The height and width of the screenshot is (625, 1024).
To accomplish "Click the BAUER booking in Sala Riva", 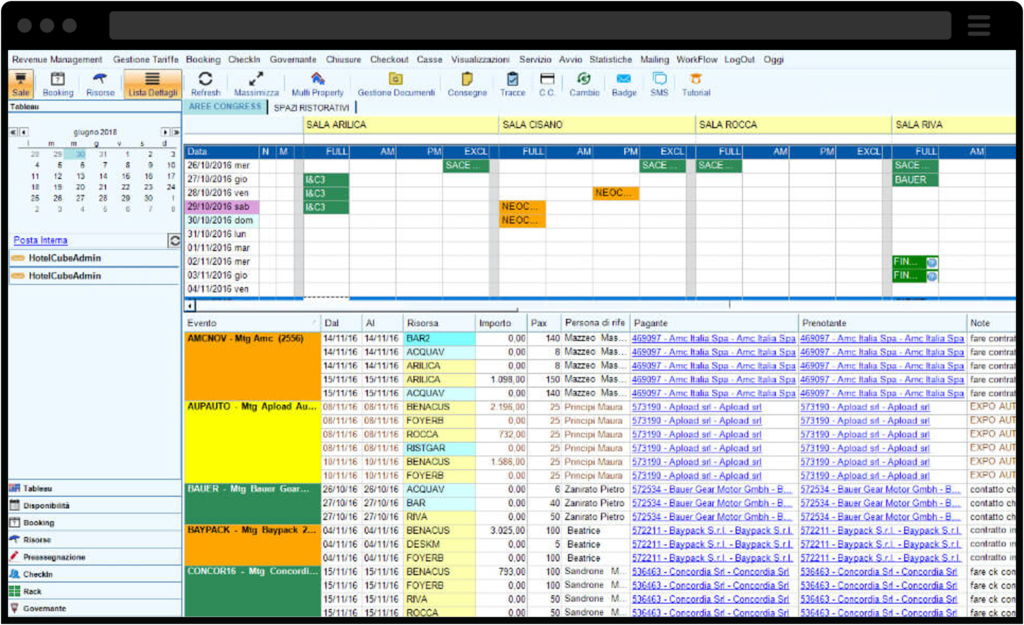I will (x=915, y=180).
